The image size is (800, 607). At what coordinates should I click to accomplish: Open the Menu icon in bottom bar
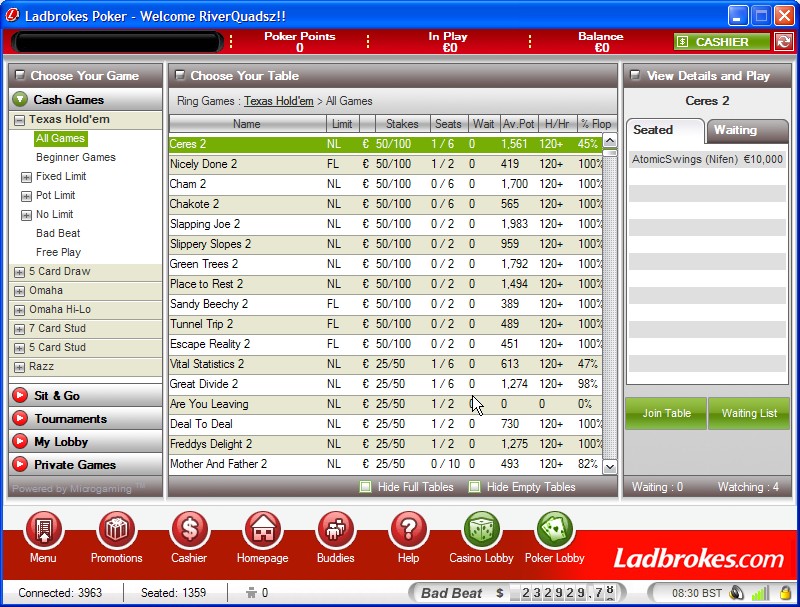click(44, 530)
